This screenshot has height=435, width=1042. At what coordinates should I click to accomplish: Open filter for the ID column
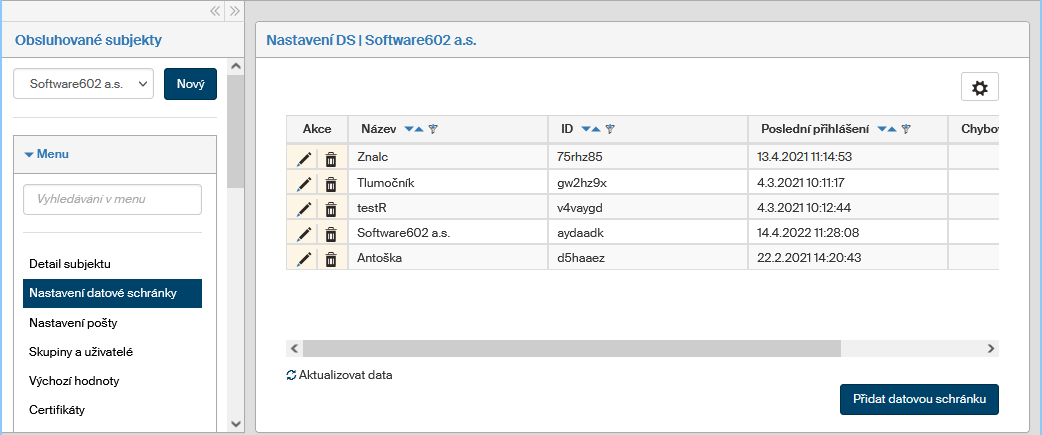pyautogui.click(x=610, y=129)
